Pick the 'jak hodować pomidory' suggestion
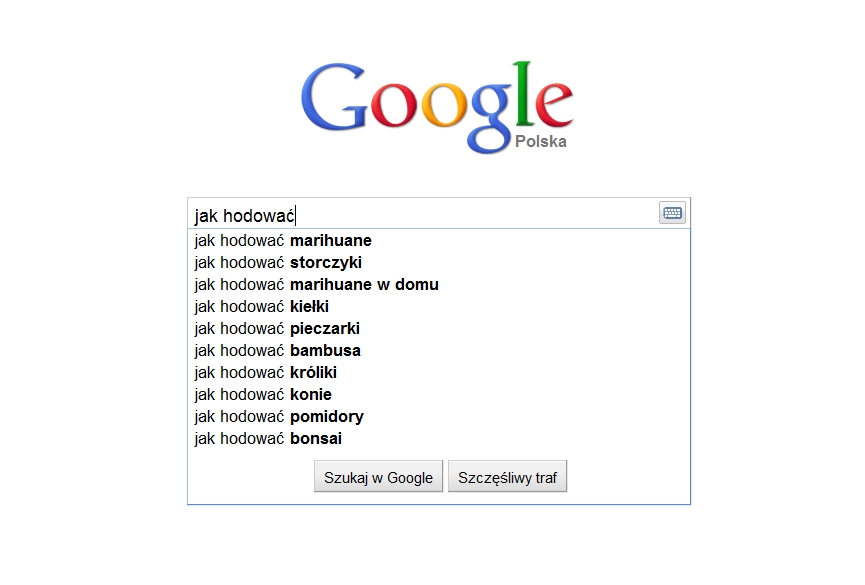The image size is (865, 585). pos(439,417)
